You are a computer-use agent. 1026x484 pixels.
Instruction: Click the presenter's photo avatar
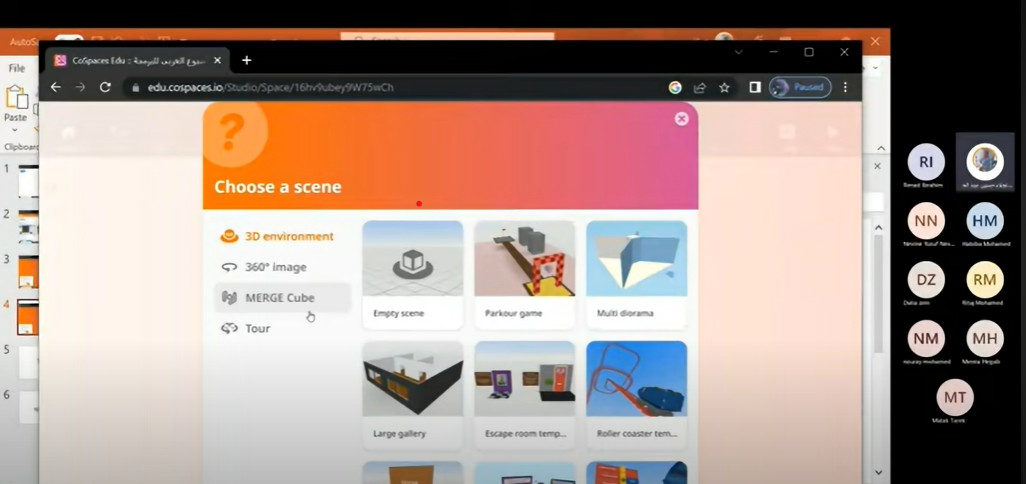[x=985, y=161]
